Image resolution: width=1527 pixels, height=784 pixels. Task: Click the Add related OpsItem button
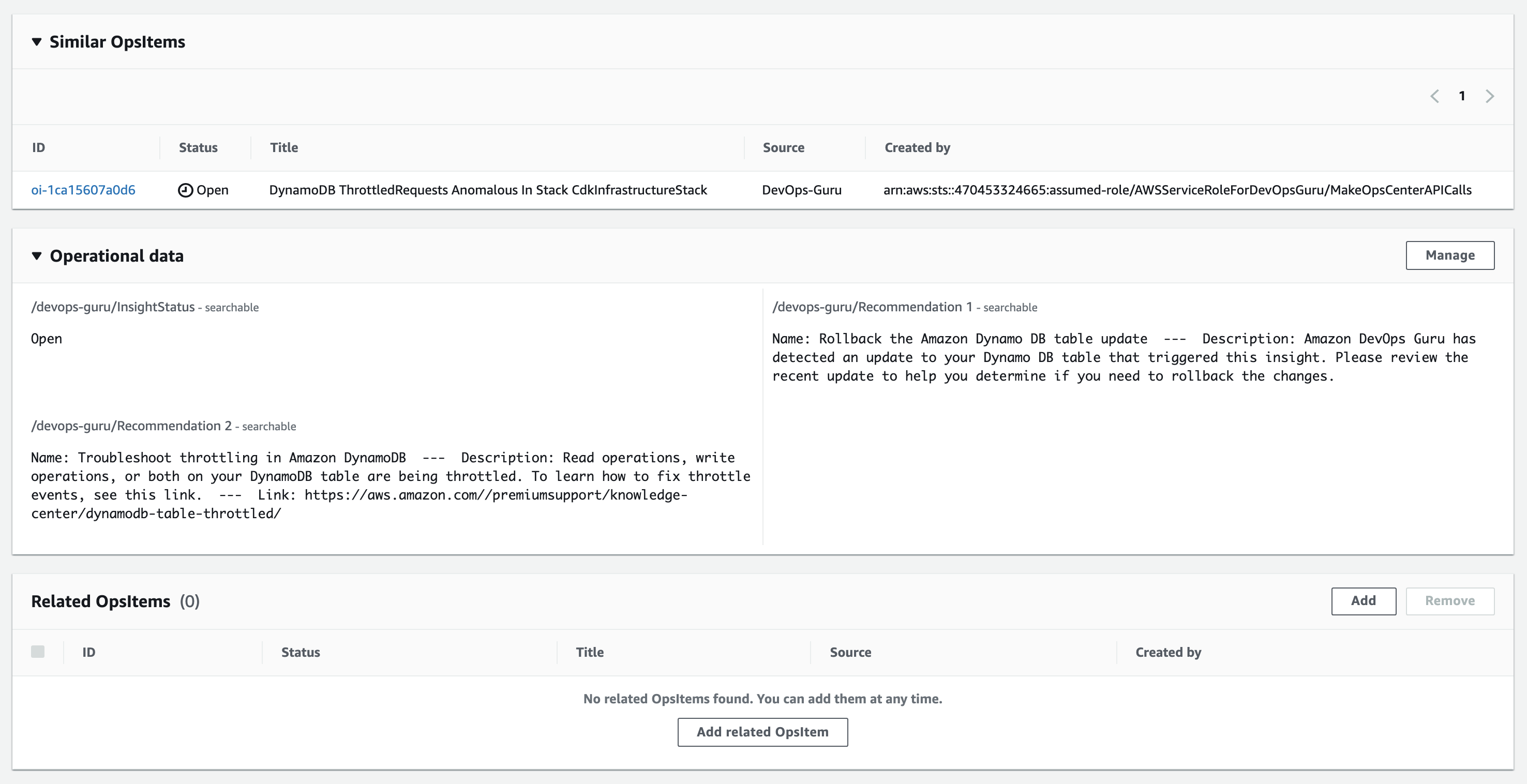(x=762, y=732)
